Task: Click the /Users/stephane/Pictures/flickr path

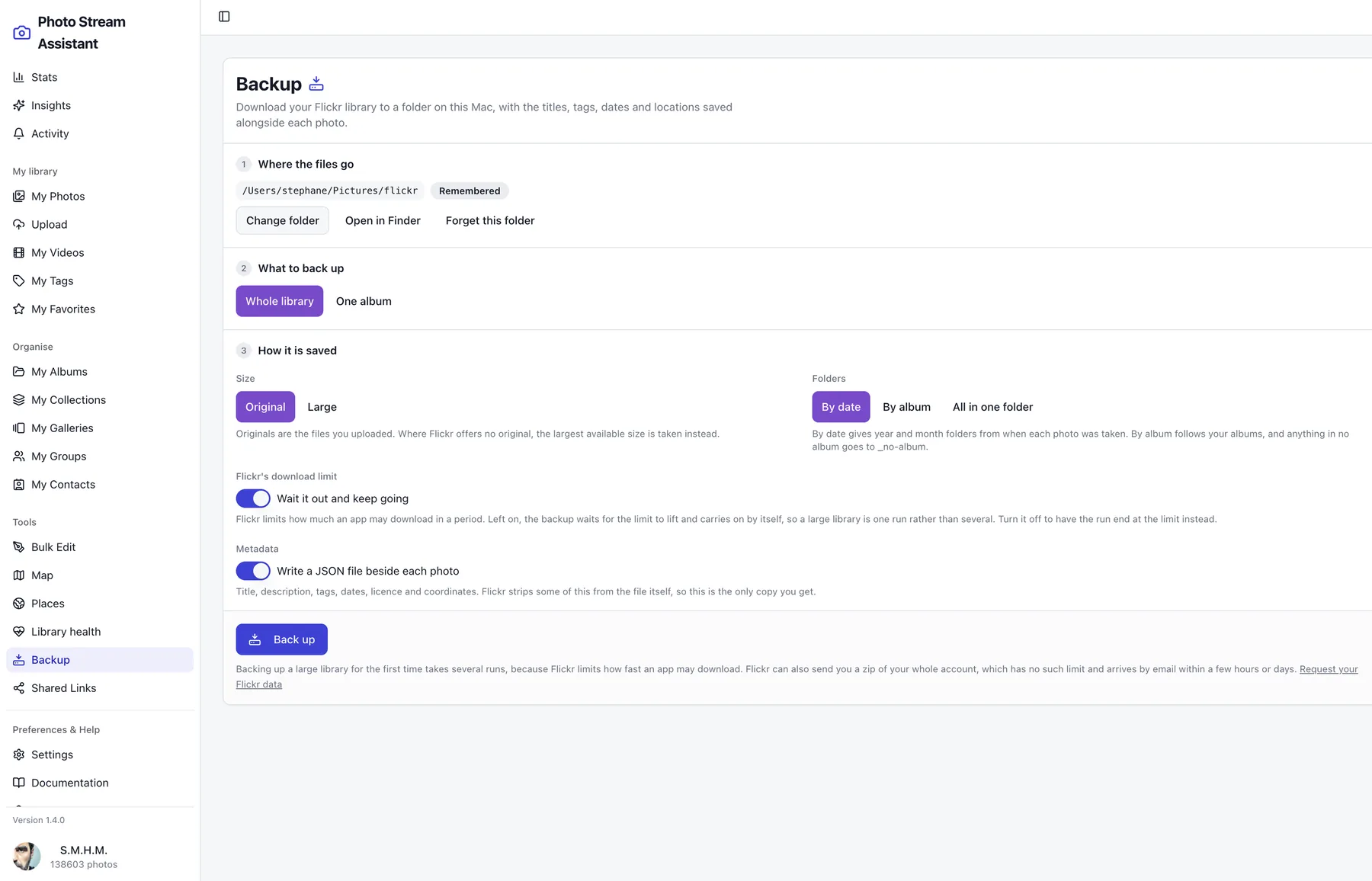Action: pyautogui.click(x=330, y=191)
